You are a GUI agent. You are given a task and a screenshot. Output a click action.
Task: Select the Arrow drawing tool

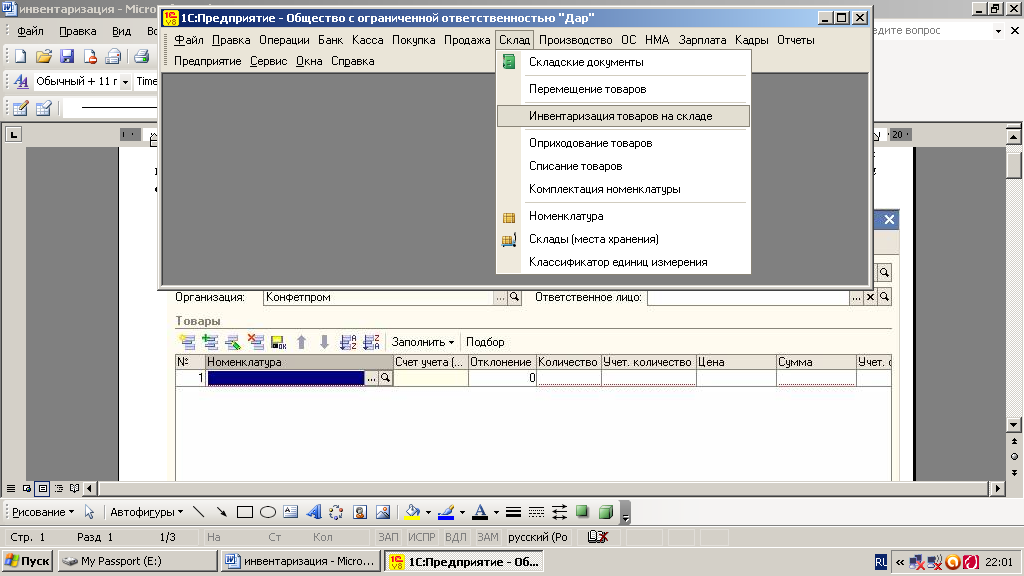tap(221, 512)
